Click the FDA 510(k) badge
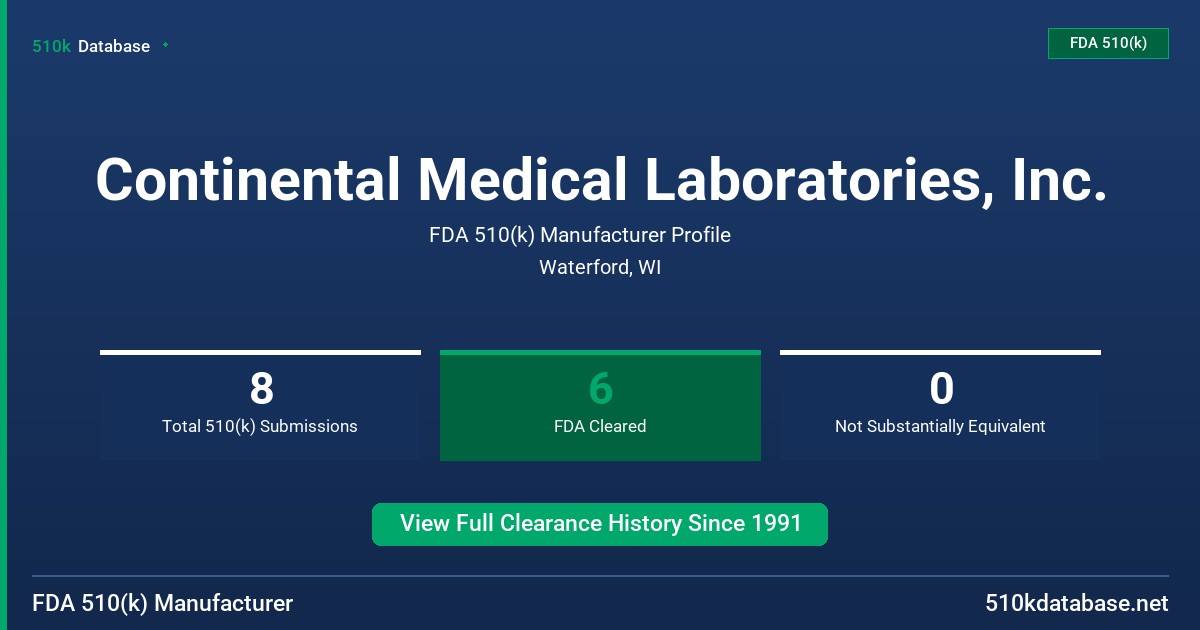 click(x=1108, y=43)
